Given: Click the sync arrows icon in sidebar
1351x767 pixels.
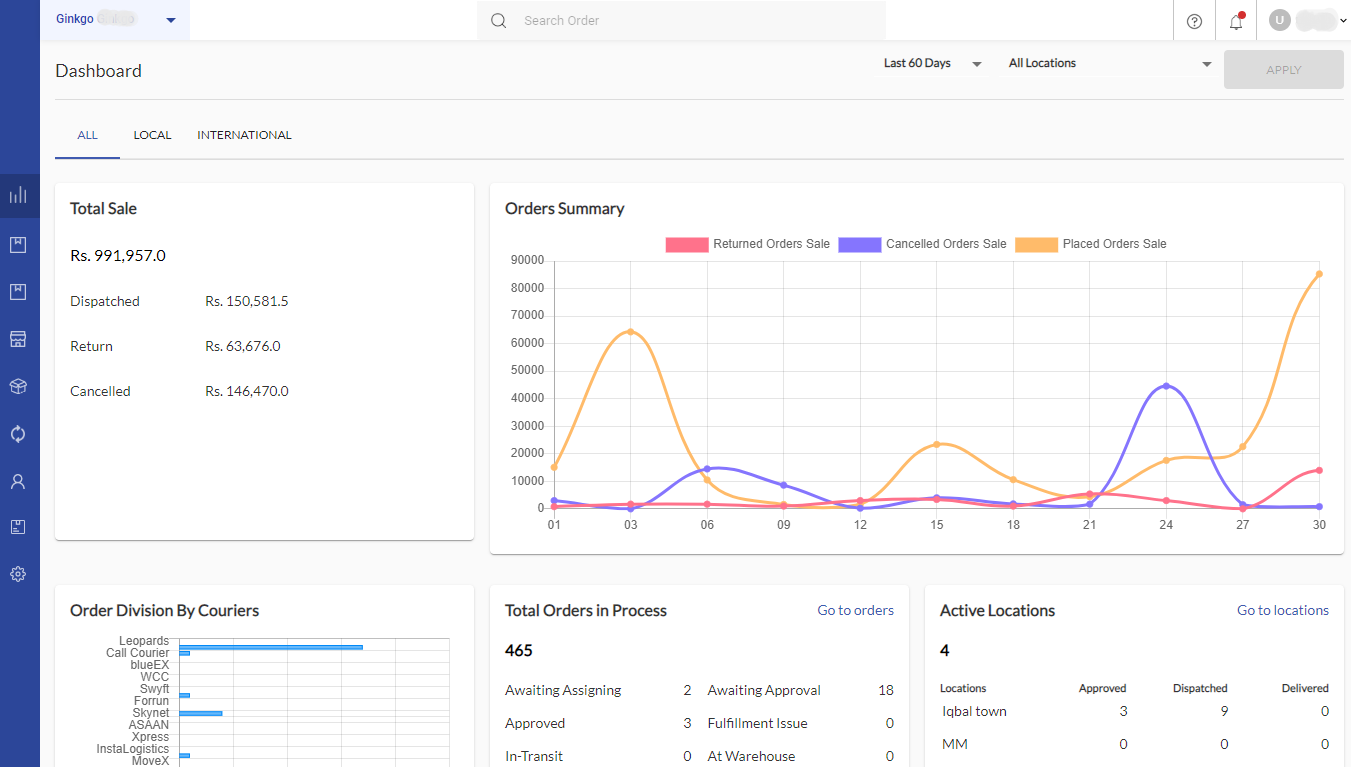Looking at the screenshot, I should point(18,434).
